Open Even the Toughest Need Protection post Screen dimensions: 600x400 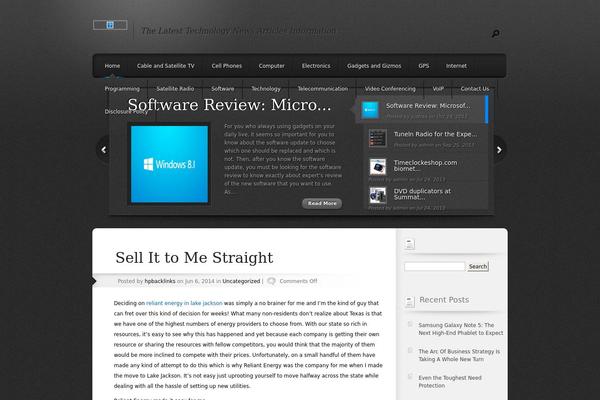(450, 382)
